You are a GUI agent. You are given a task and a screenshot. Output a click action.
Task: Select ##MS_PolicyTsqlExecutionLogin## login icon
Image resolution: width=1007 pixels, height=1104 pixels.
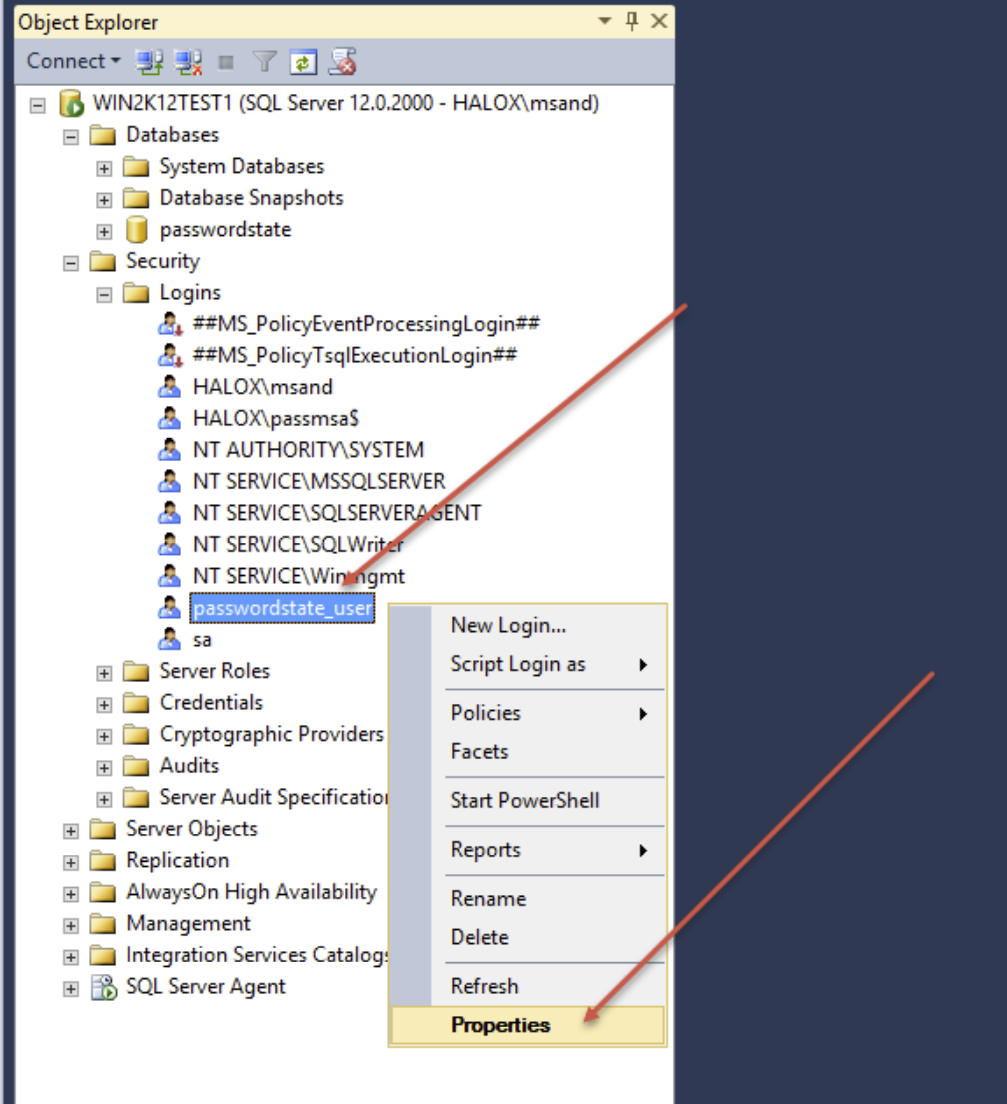(170, 355)
